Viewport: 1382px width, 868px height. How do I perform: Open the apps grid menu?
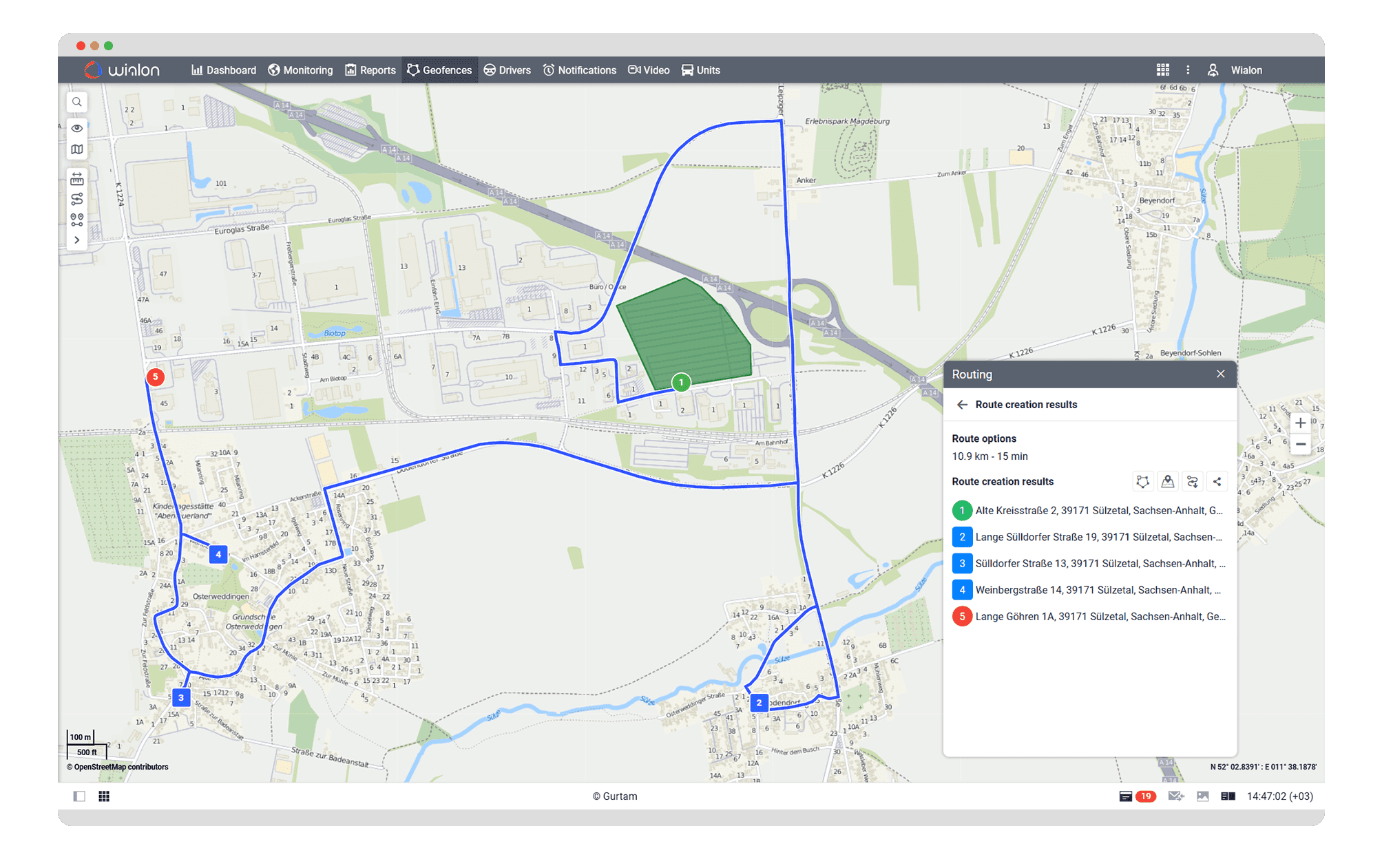tap(1162, 70)
